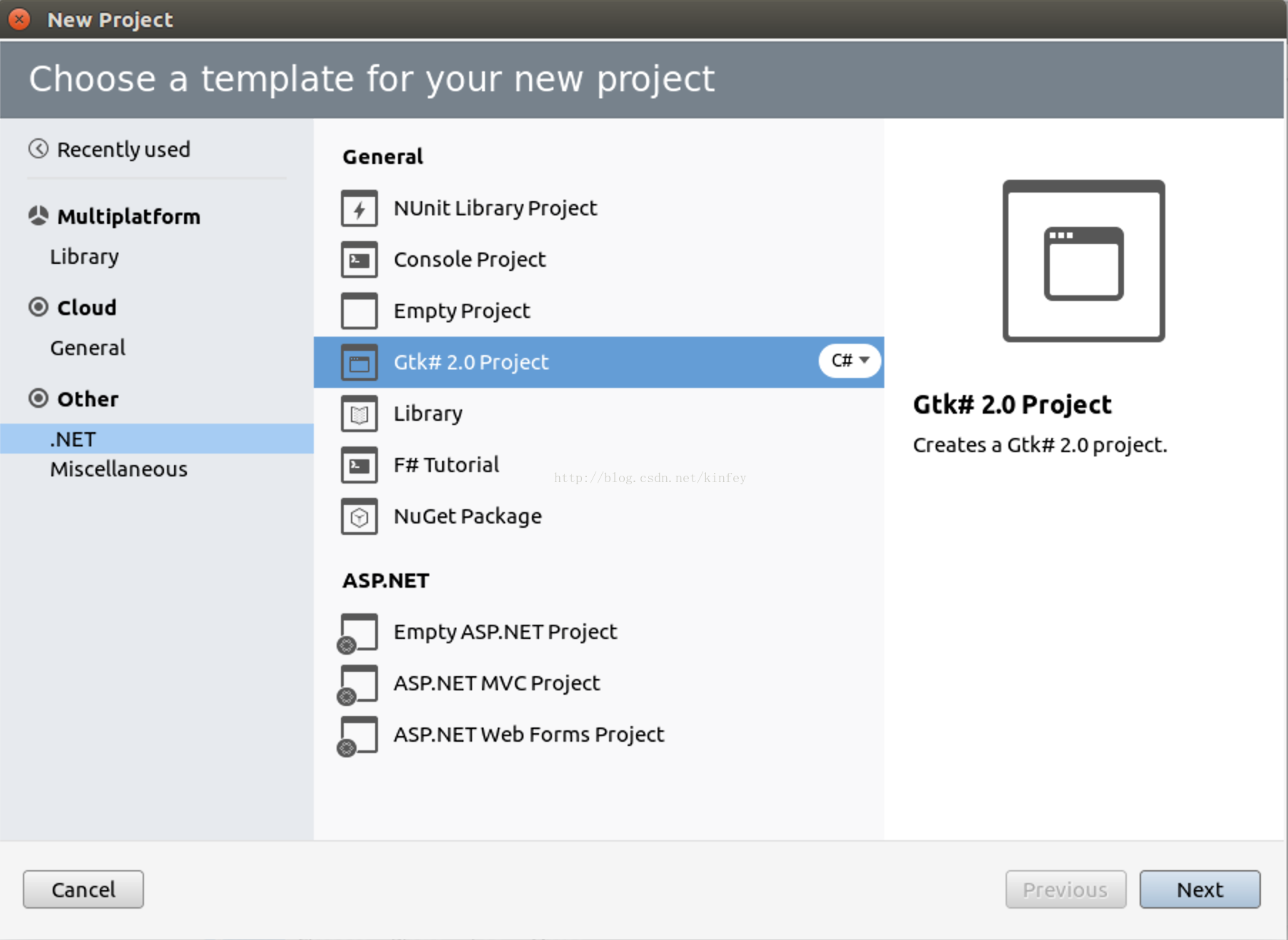The width and height of the screenshot is (1288, 940).
Task: Click the Library book icon
Action: pyautogui.click(x=359, y=414)
